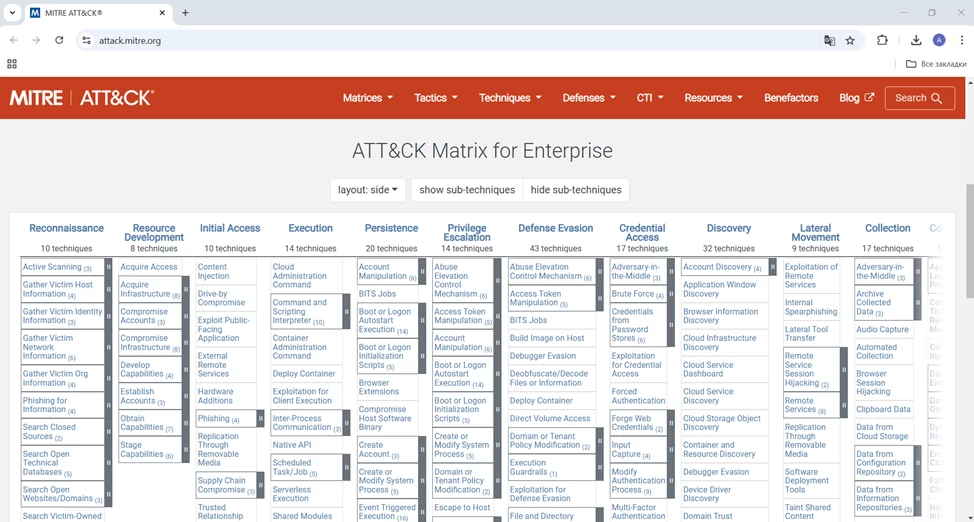Click the MITRE ATT&CK logo
This screenshot has height=522, width=974.
pos(82,98)
